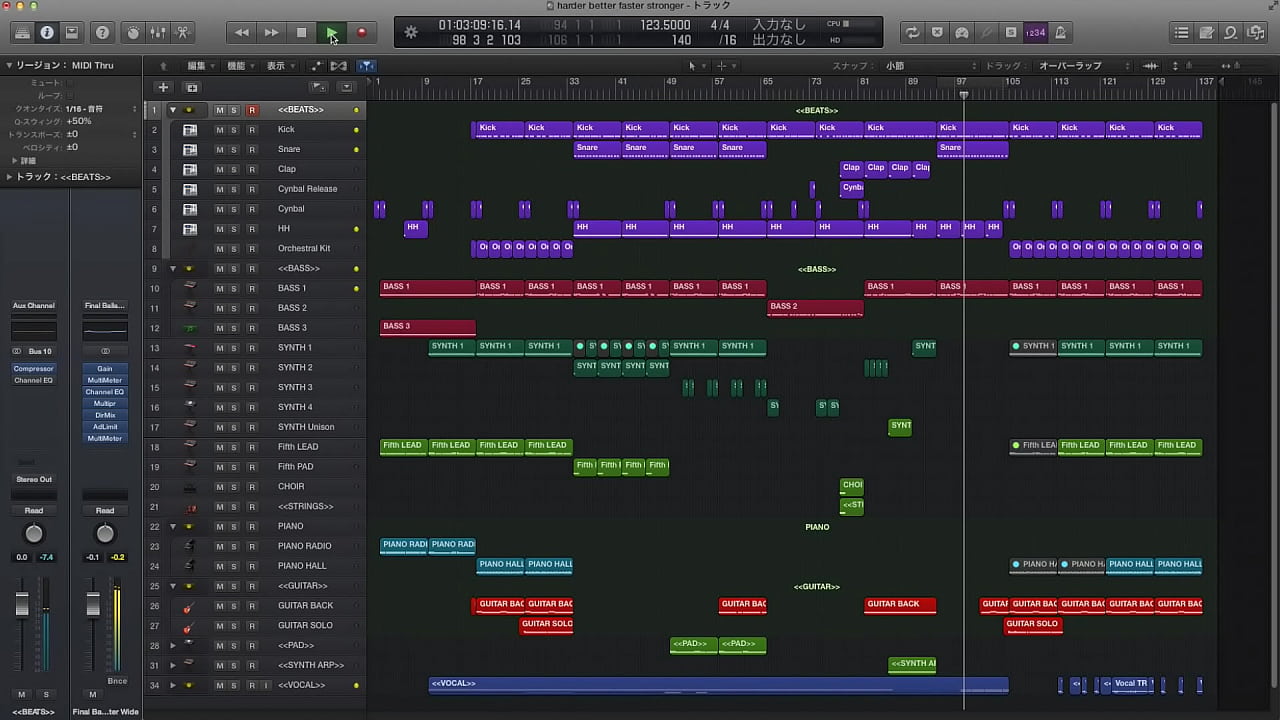The image size is (1280, 720).
Task: Record-enable the Clap track
Action: [x=252, y=169]
